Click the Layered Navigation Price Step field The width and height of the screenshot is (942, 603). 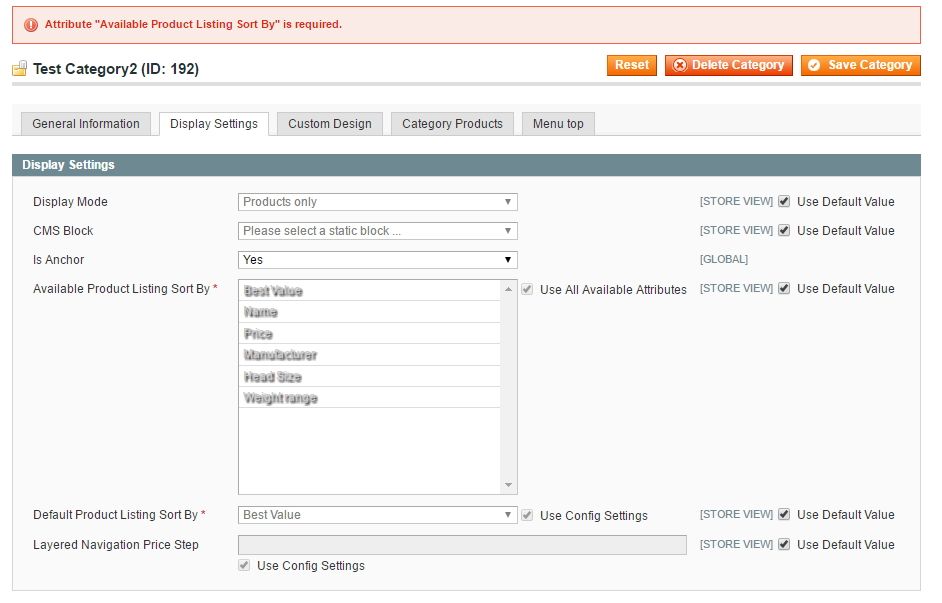click(x=462, y=545)
